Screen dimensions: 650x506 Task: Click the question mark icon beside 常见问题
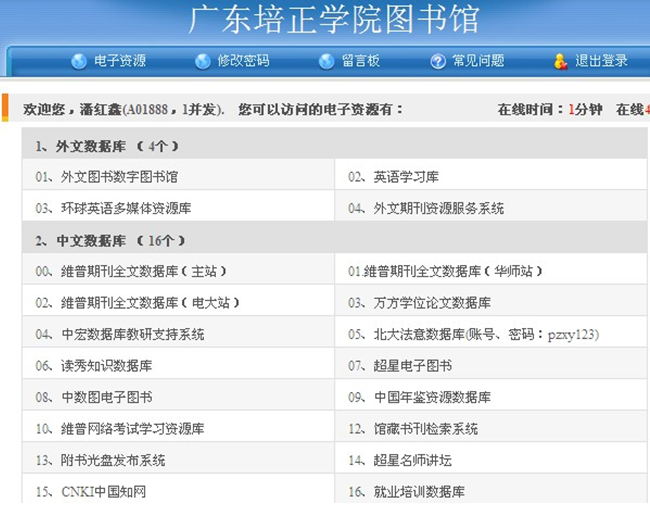point(438,61)
